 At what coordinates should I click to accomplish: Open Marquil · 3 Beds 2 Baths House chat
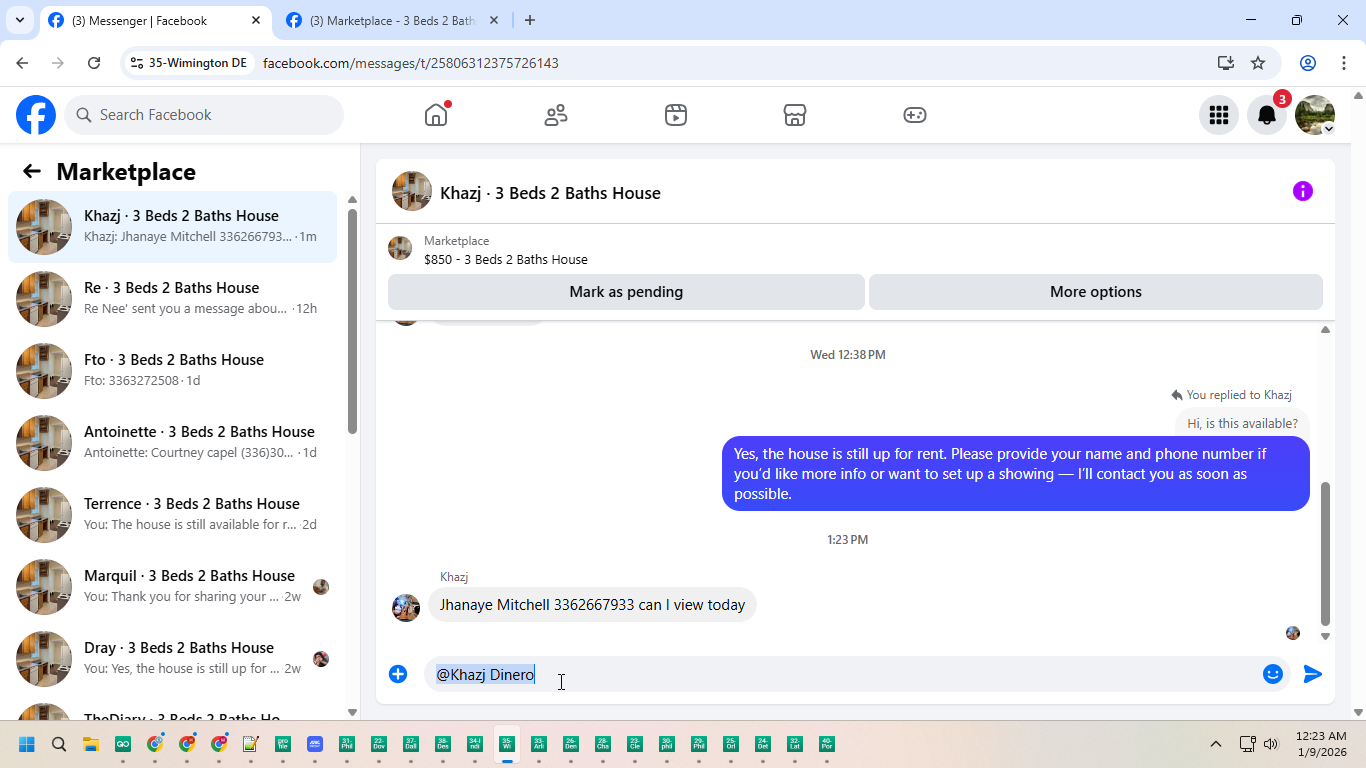[x=172, y=587]
